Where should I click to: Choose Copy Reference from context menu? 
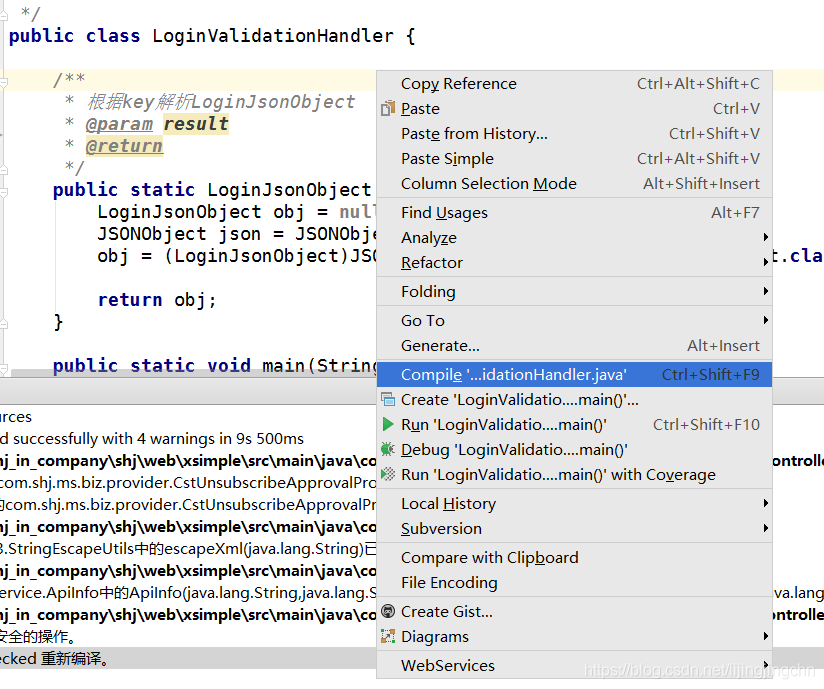tap(574, 84)
